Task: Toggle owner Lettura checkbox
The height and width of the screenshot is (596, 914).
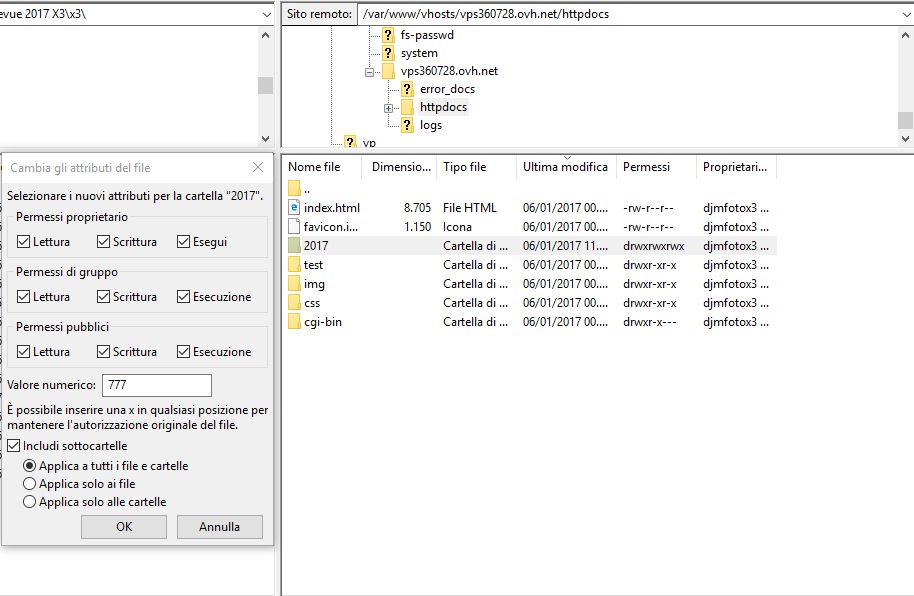Action: click(23, 241)
